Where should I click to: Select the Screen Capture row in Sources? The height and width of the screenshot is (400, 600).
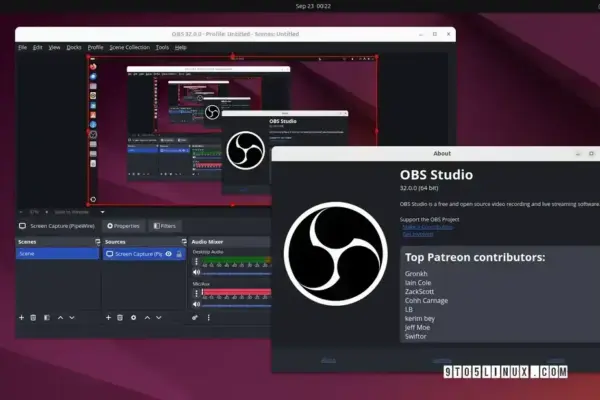click(144, 254)
